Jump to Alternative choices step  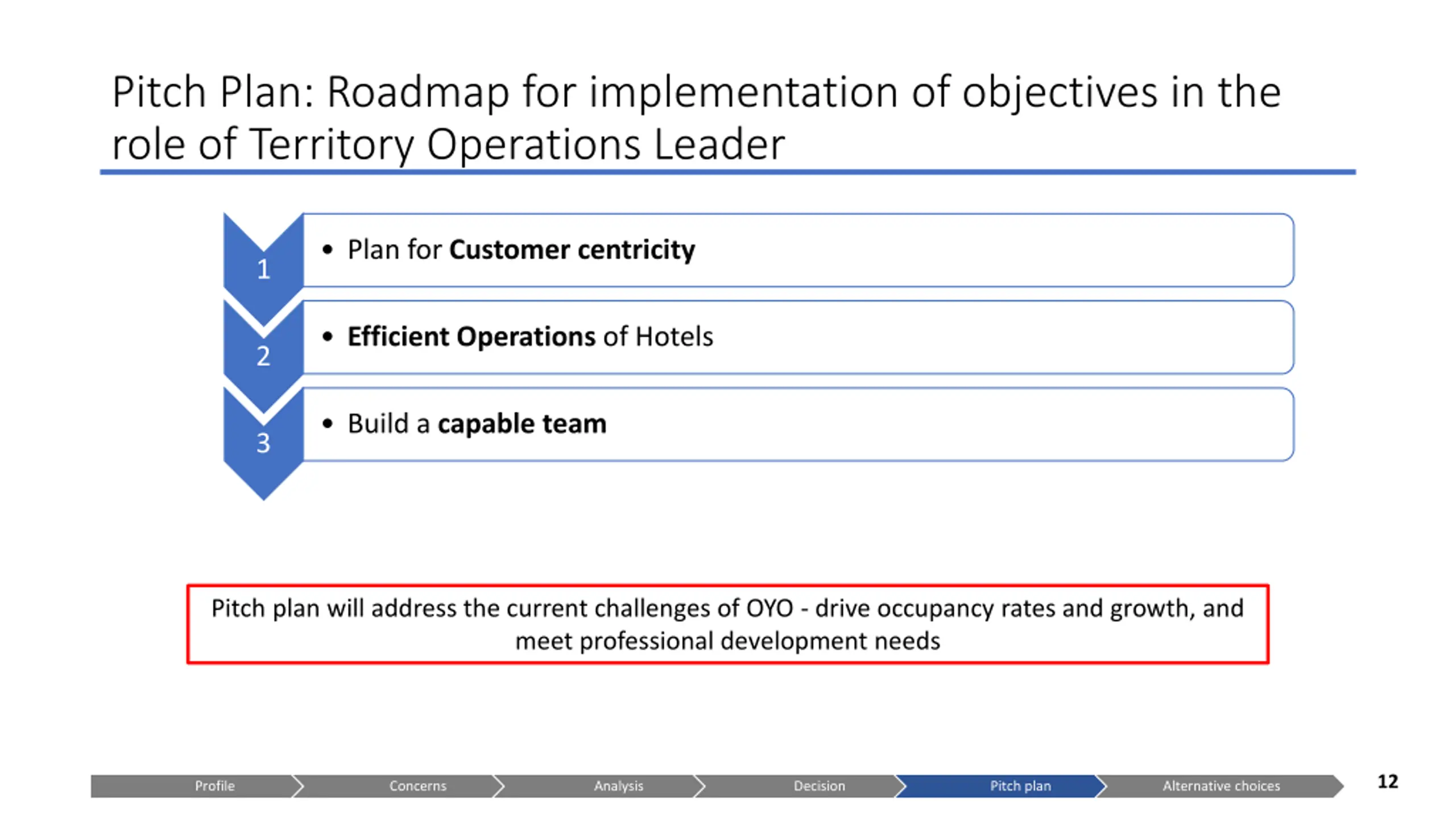1220,785
